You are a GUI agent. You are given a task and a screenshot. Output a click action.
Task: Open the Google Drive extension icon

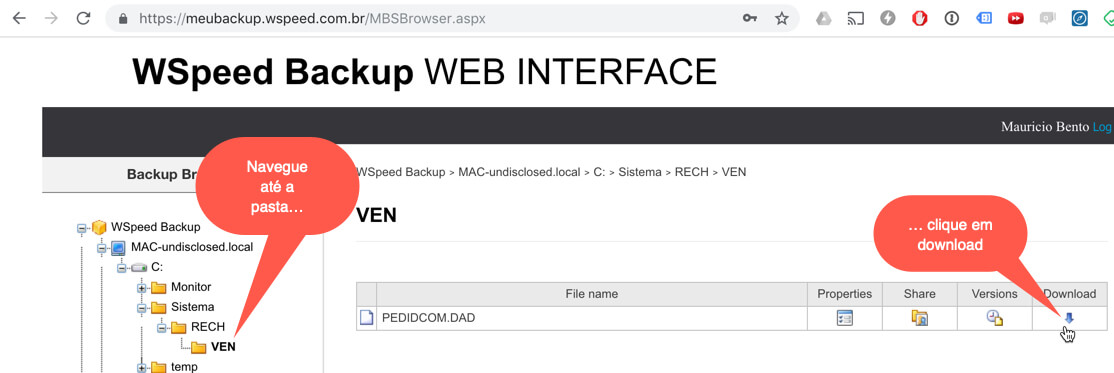[823, 18]
